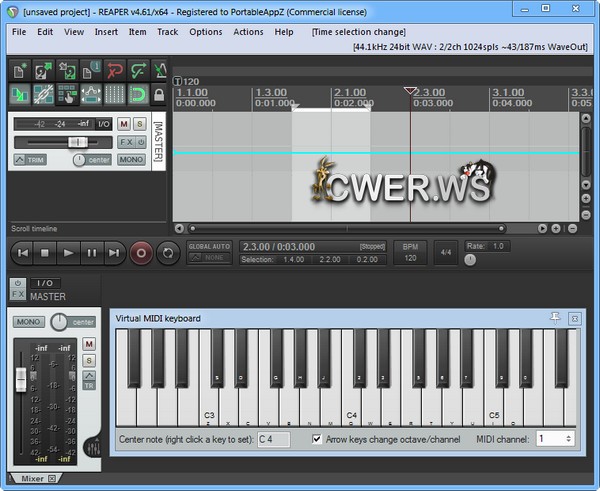
Task: Open the 4/4 time signature selector
Action: coord(445,253)
